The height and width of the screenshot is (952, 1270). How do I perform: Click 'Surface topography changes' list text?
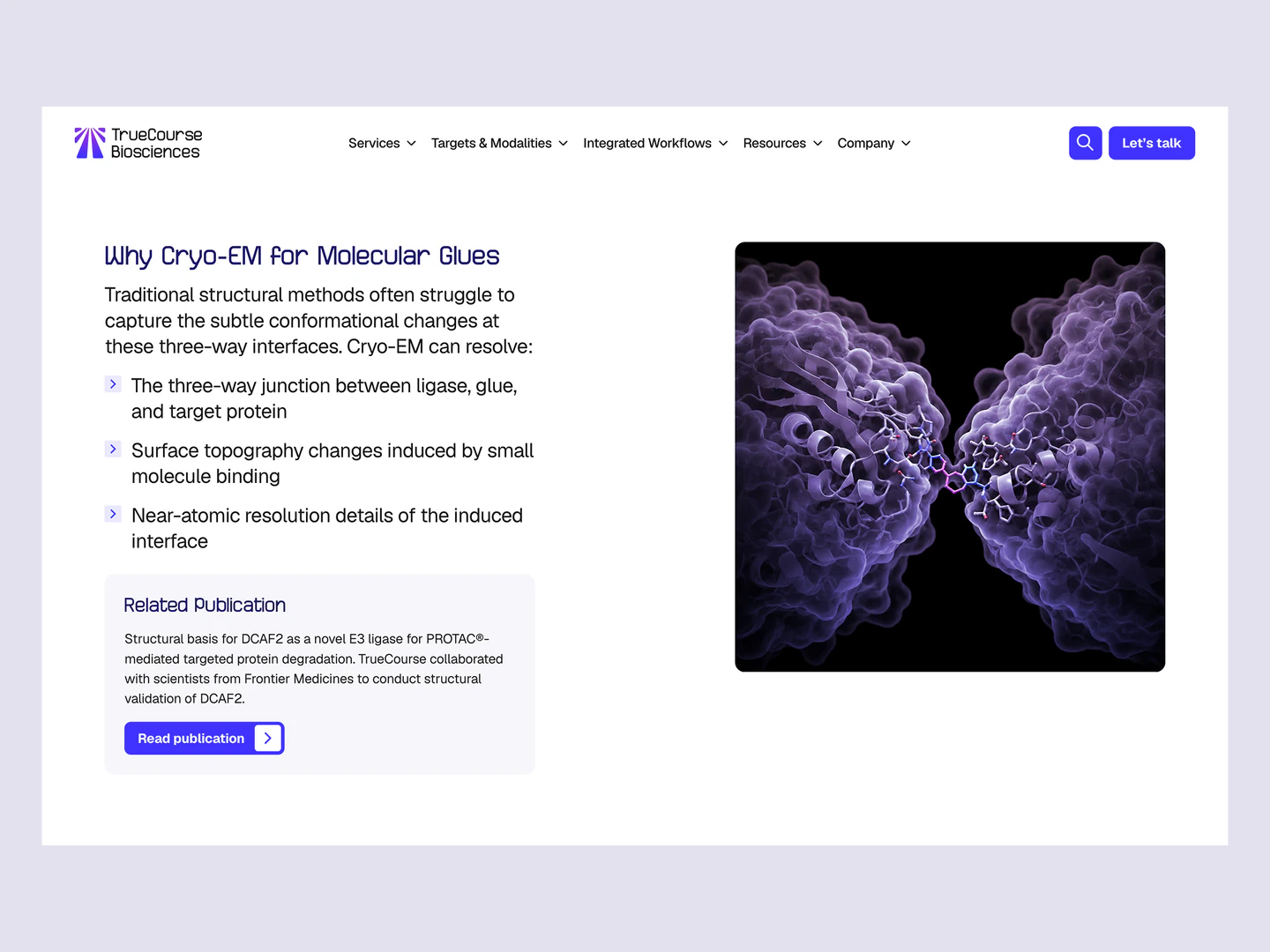coord(332,464)
